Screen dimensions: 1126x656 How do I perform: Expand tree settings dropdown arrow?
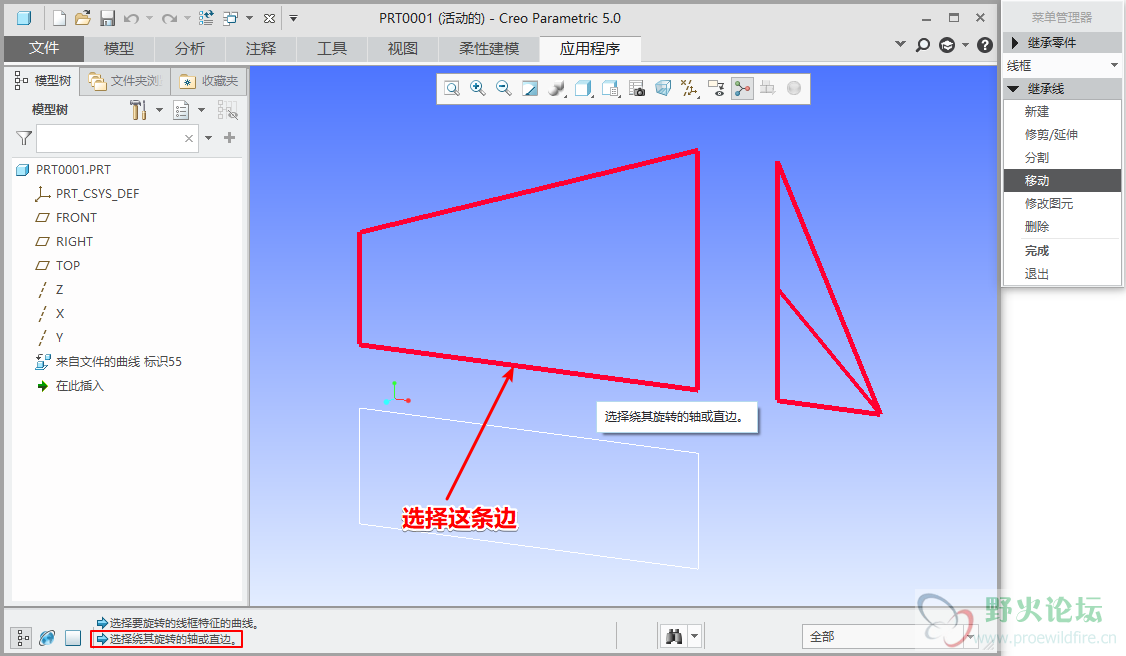point(159,110)
